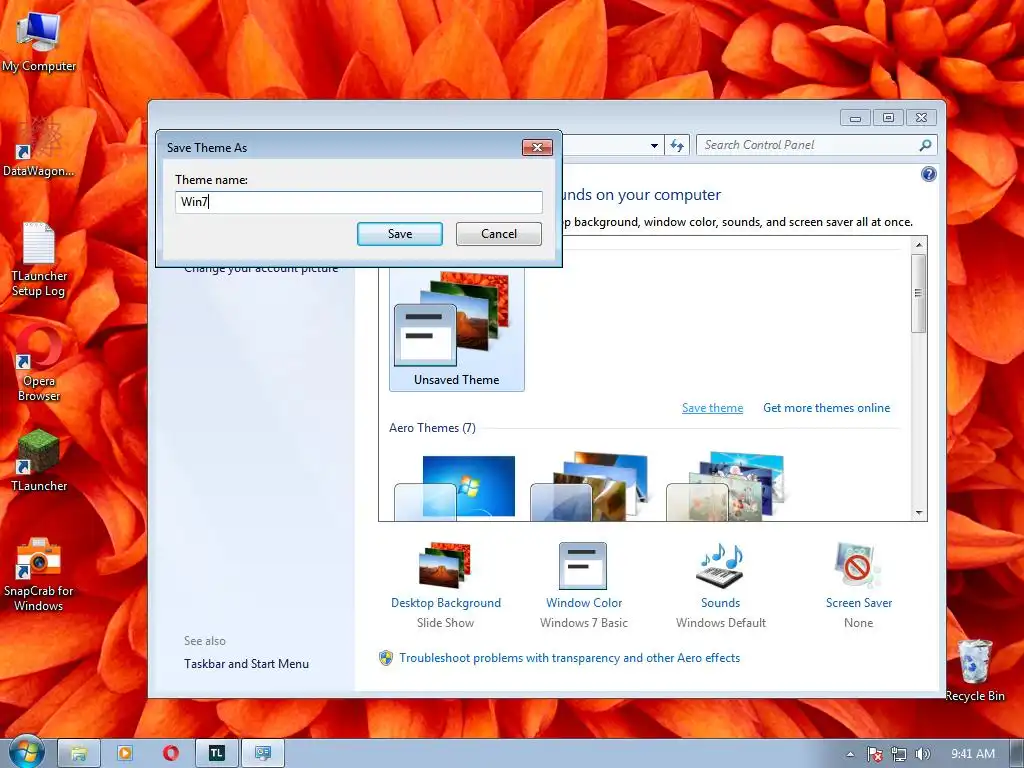Click themes list scroll up arrow
The height and width of the screenshot is (768, 1024).
[919, 245]
